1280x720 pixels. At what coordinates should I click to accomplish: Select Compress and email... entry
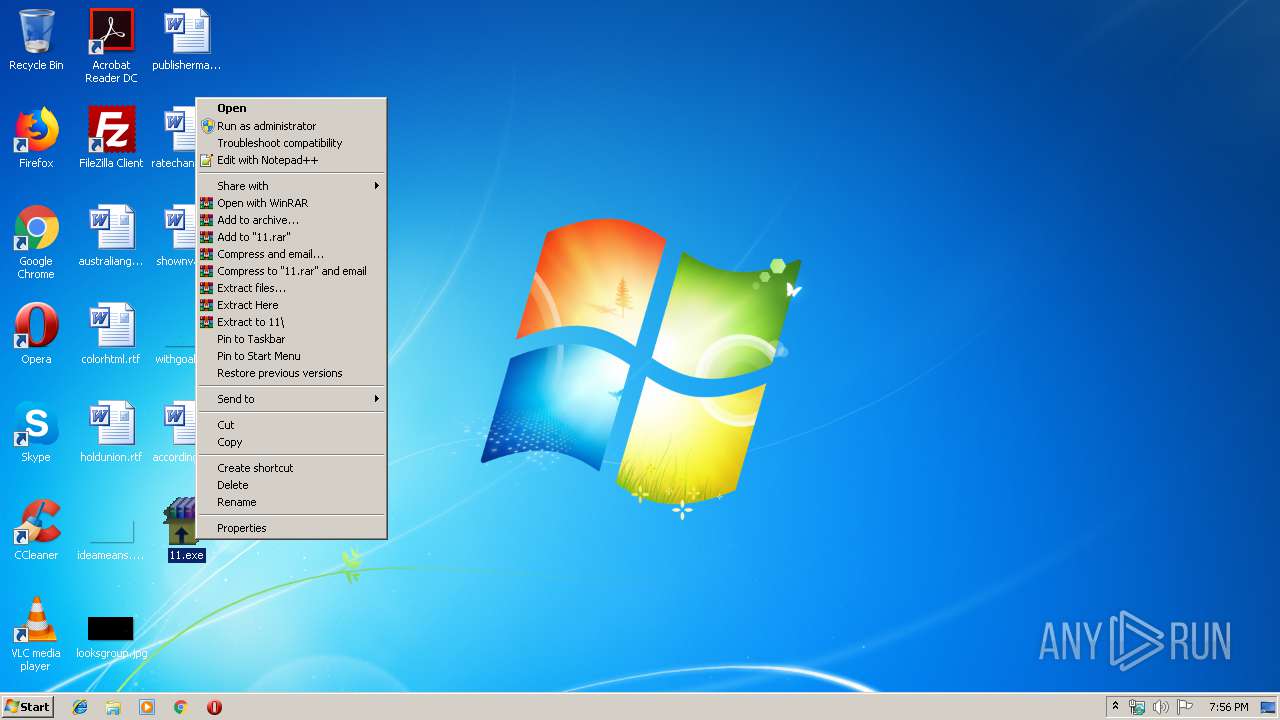click(291, 254)
